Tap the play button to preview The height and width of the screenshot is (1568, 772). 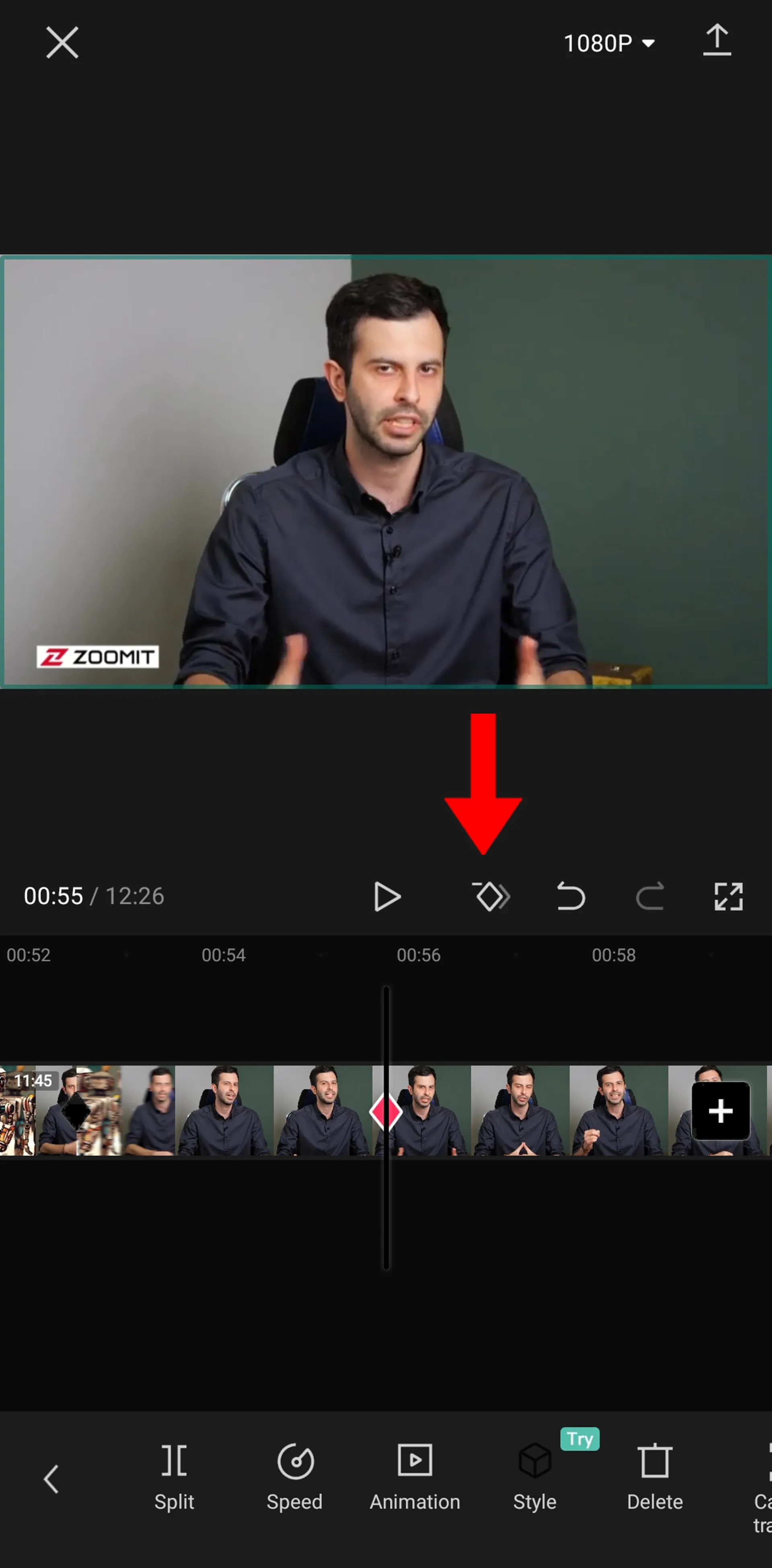pyautogui.click(x=385, y=895)
